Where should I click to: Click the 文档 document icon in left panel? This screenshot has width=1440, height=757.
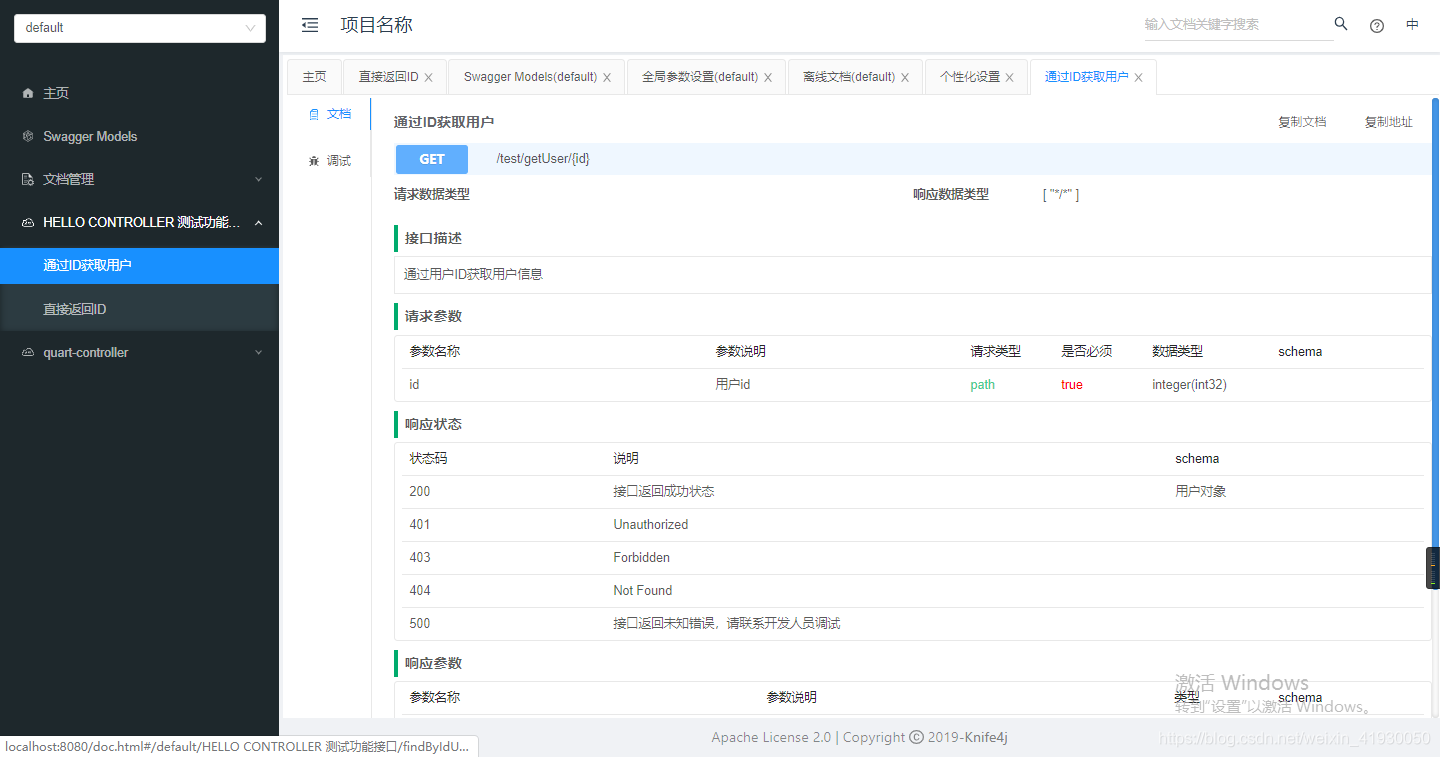point(313,114)
